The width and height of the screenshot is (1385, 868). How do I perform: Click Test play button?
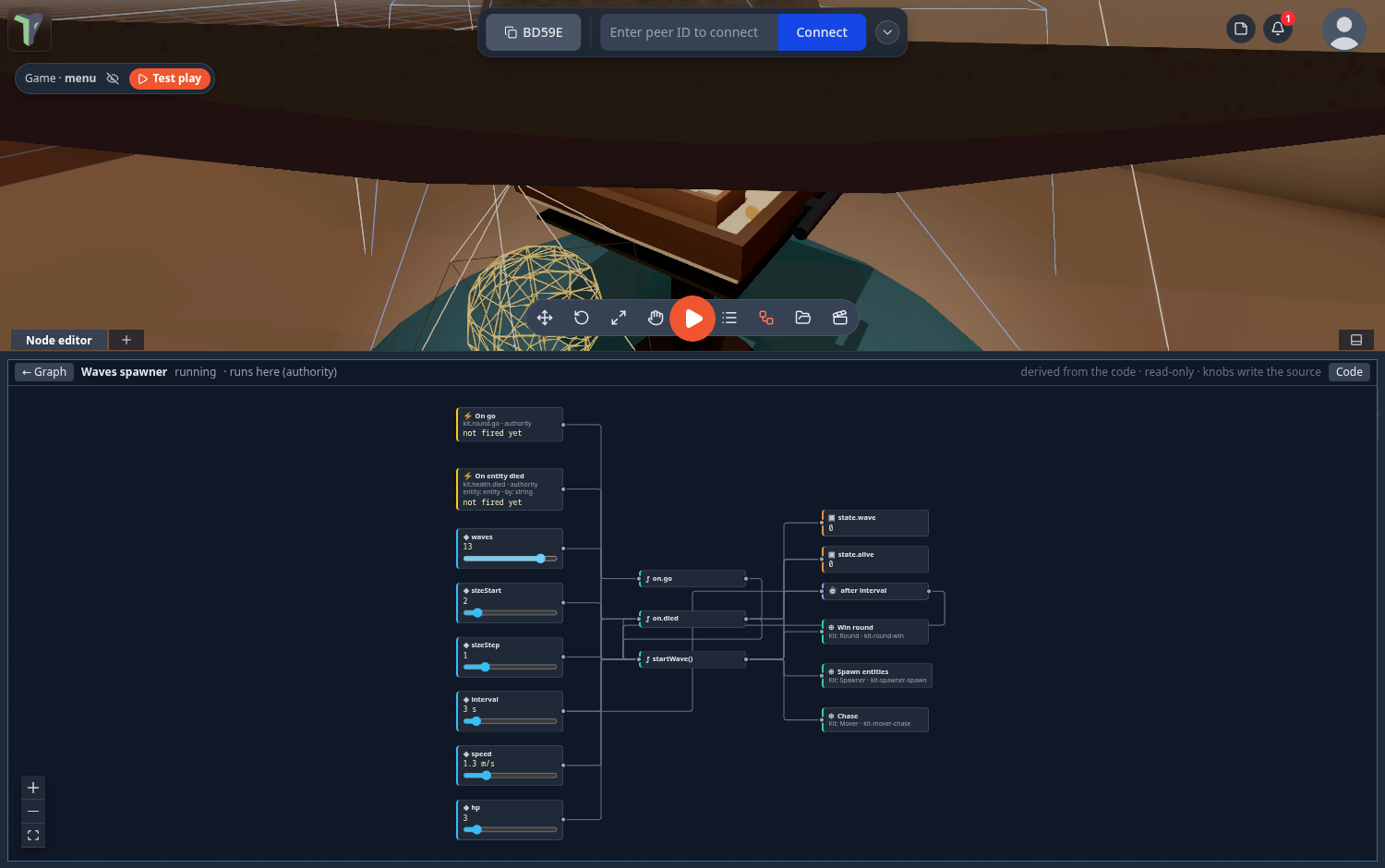(170, 78)
